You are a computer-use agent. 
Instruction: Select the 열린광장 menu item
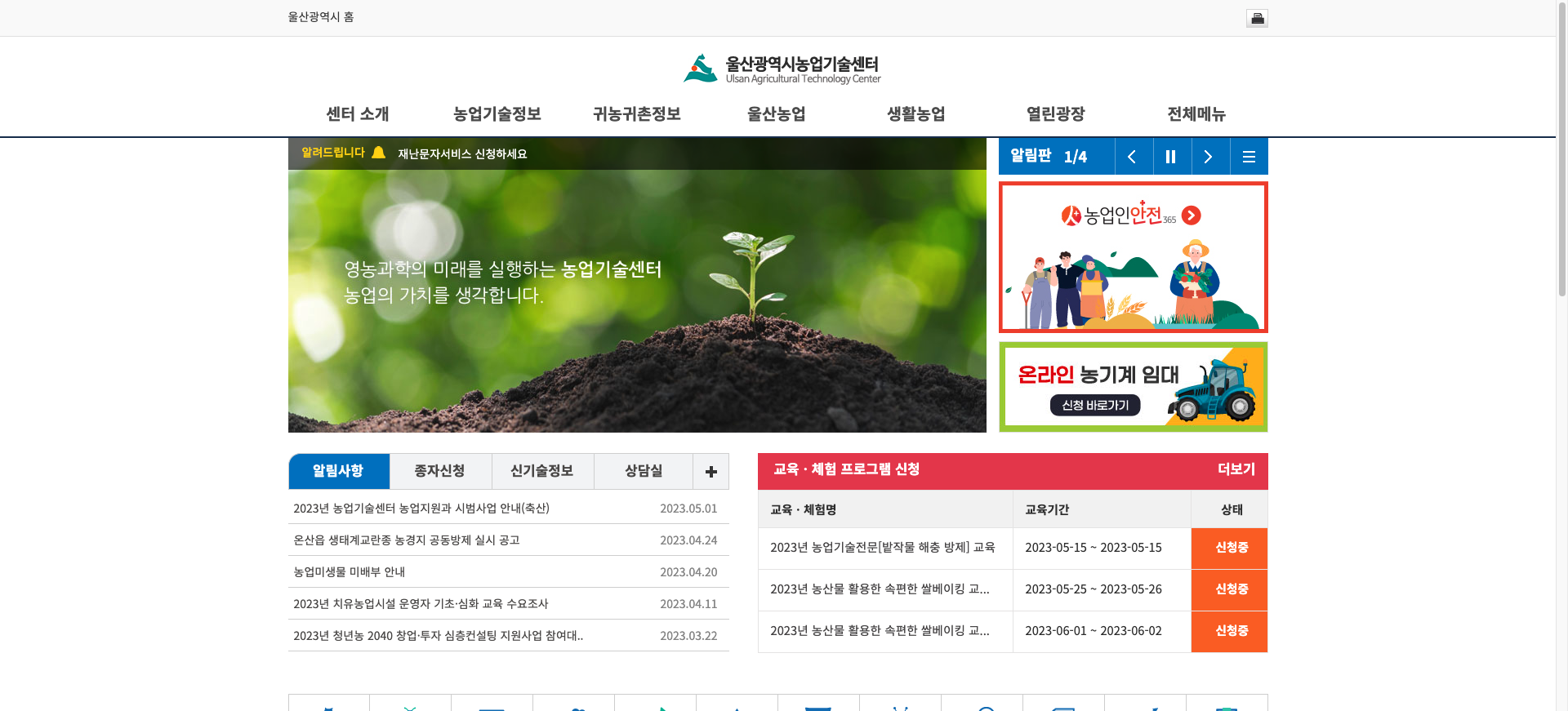1055,114
